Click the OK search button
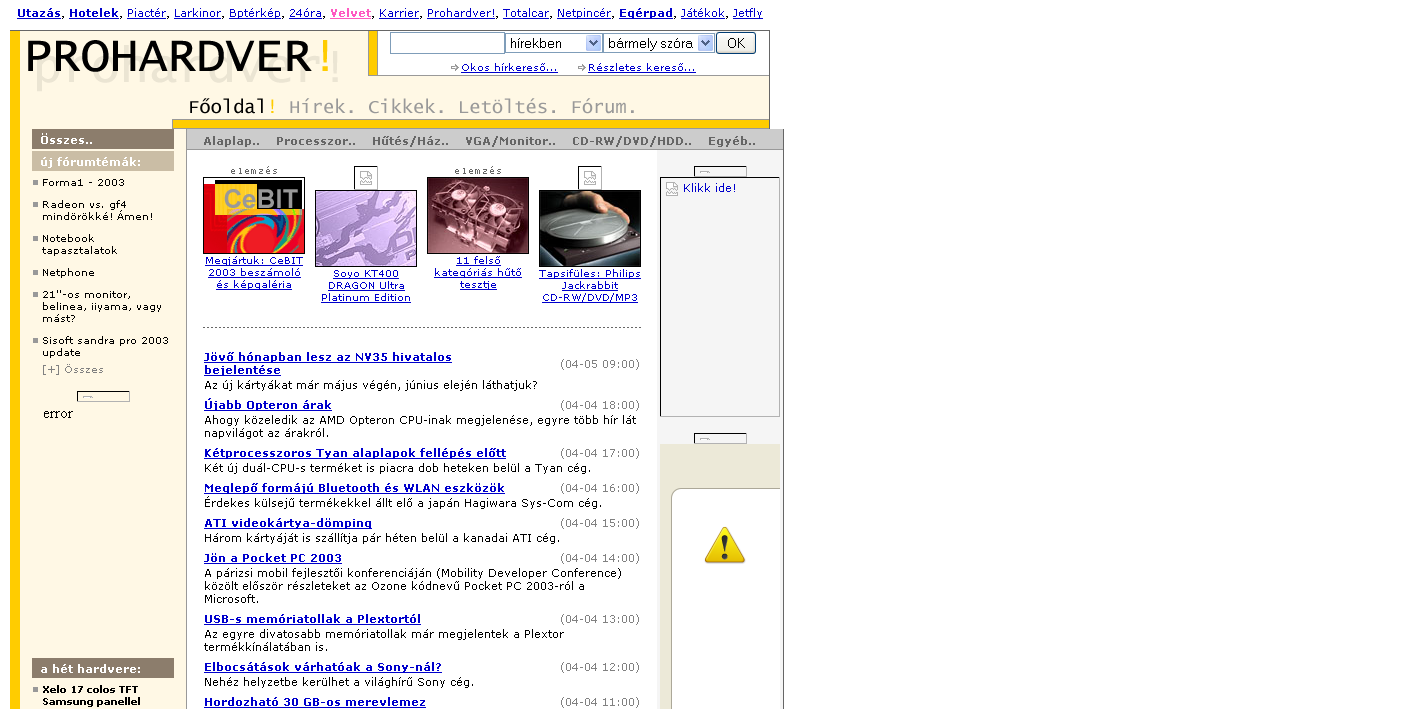The width and height of the screenshot is (1423, 709). point(736,43)
